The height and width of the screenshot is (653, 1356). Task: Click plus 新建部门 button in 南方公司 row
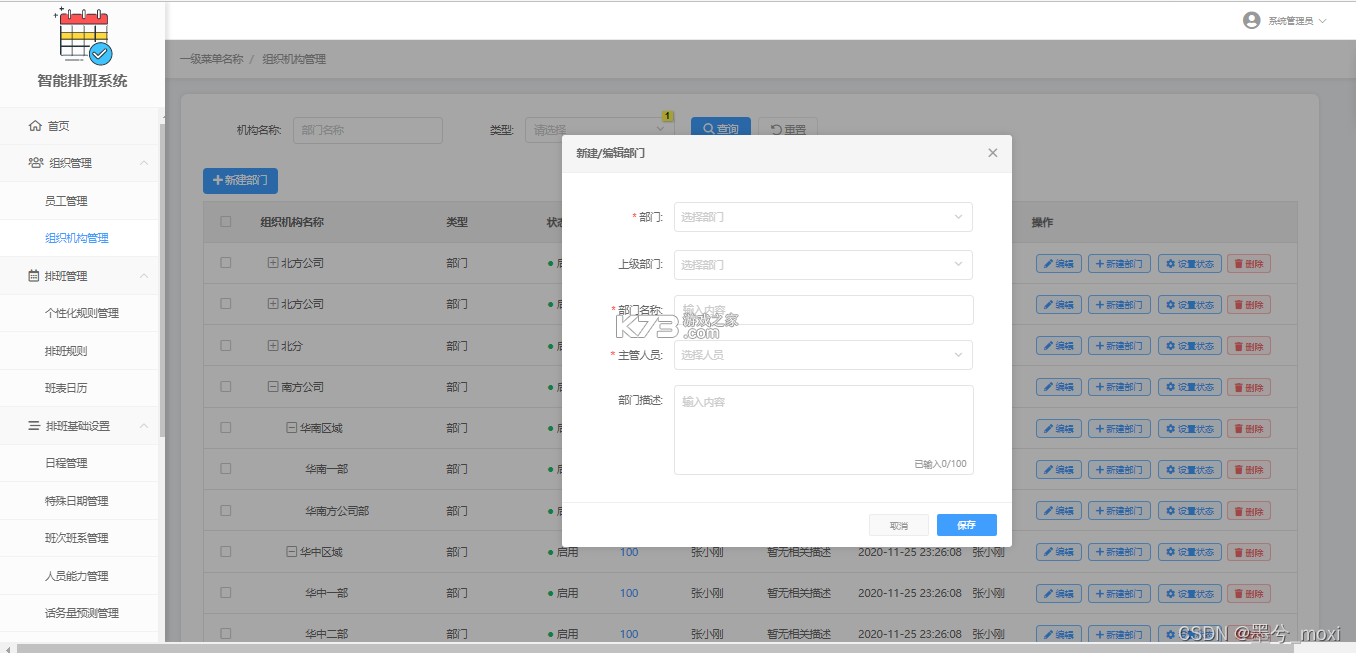(x=1119, y=387)
